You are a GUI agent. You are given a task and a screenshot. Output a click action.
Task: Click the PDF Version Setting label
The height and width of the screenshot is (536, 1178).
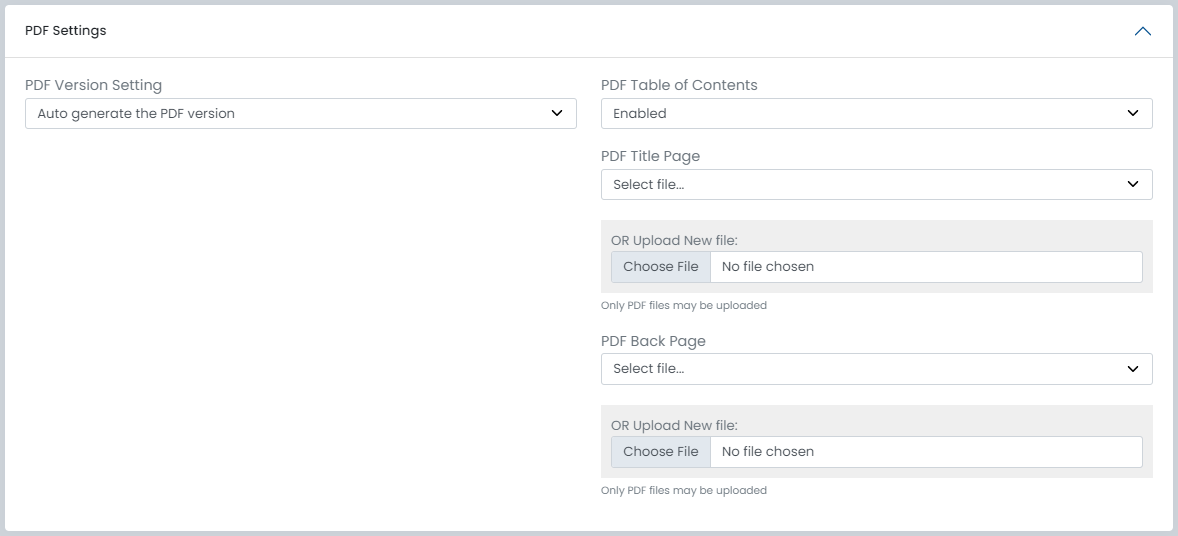[93, 86]
